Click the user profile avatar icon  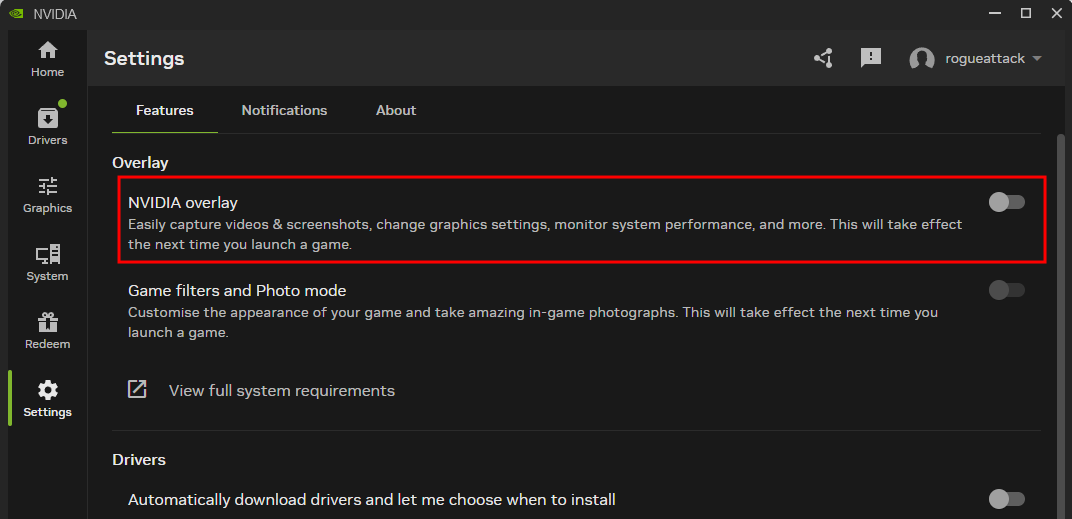pos(921,59)
